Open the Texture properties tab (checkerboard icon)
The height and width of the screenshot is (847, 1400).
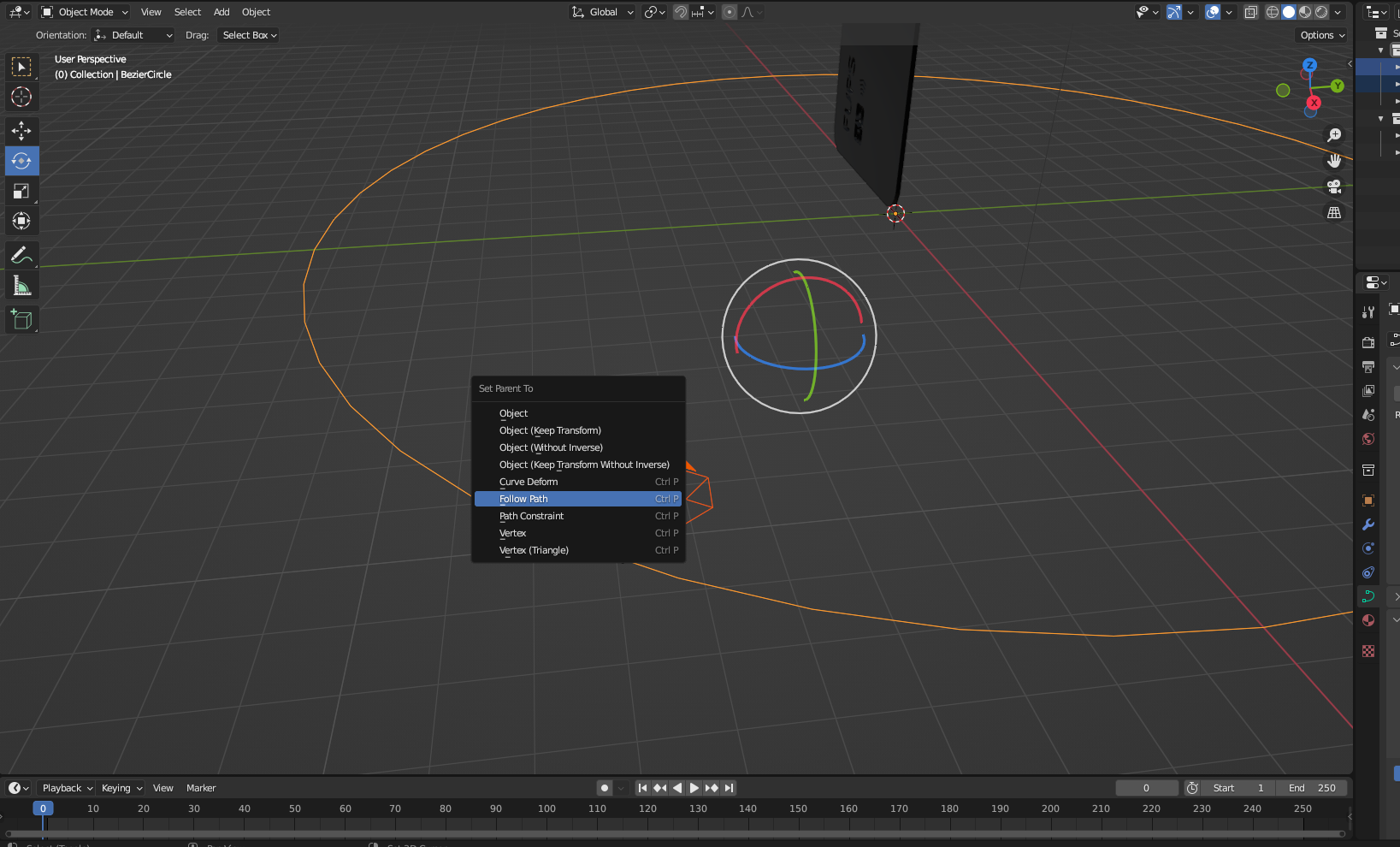pos(1368,651)
